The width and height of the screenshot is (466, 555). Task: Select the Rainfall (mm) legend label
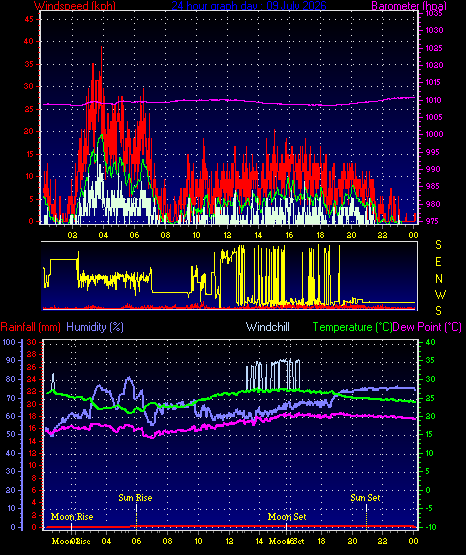pyautogui.click(x=31, y=327)
